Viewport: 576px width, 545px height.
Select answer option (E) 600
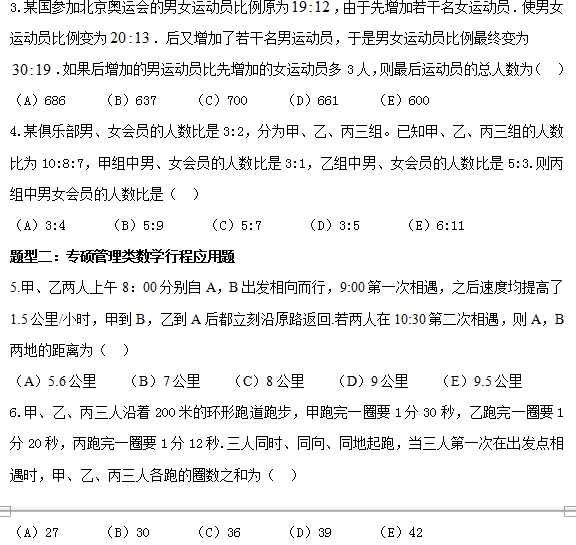(404, 100)
